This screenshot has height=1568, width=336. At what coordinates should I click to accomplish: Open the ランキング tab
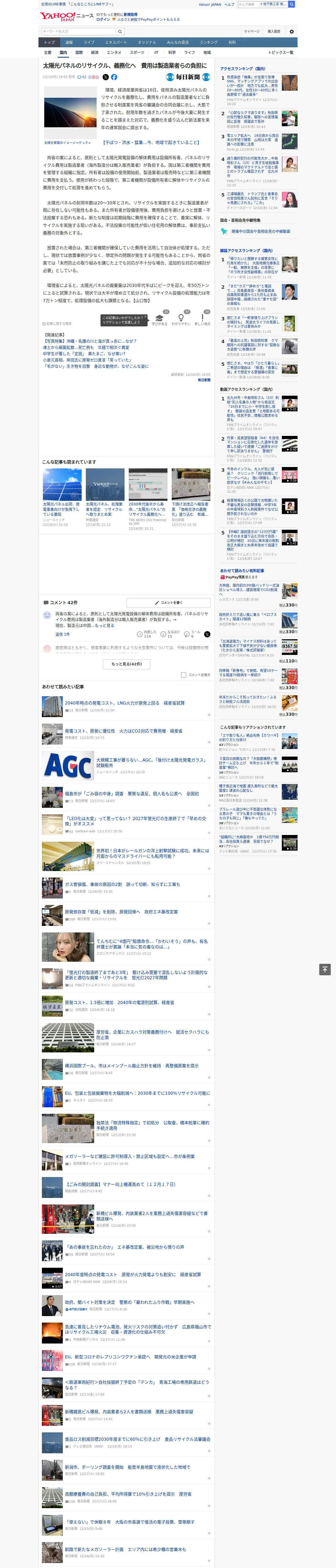[209, 43]
